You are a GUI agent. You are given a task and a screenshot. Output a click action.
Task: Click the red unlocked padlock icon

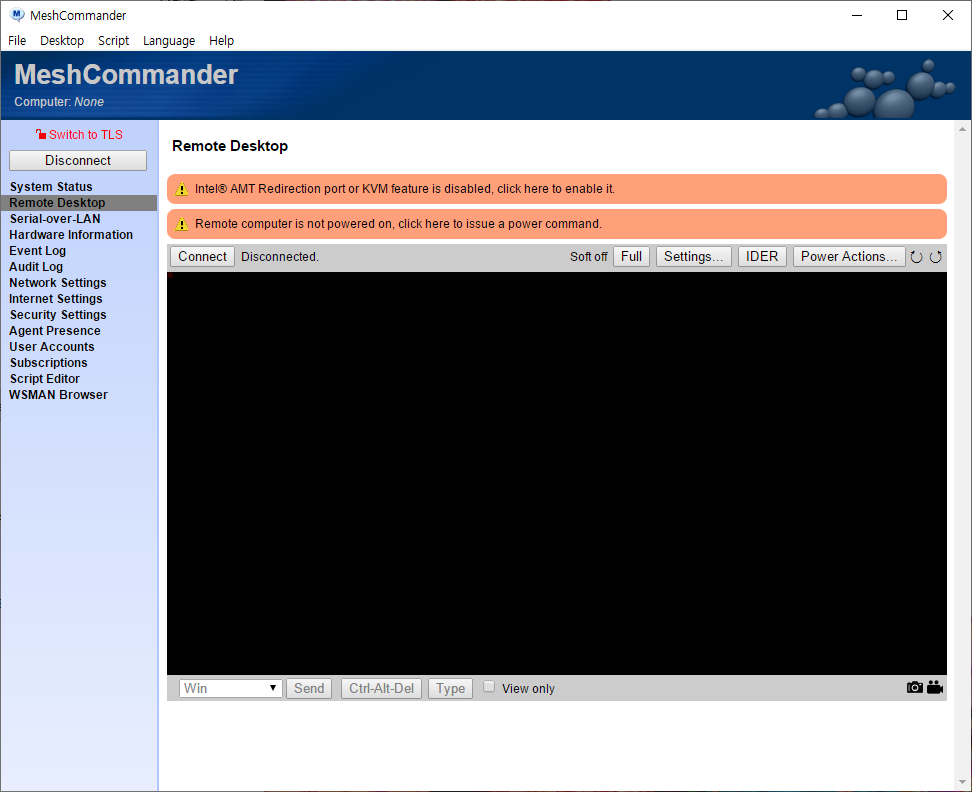(41, 134)
